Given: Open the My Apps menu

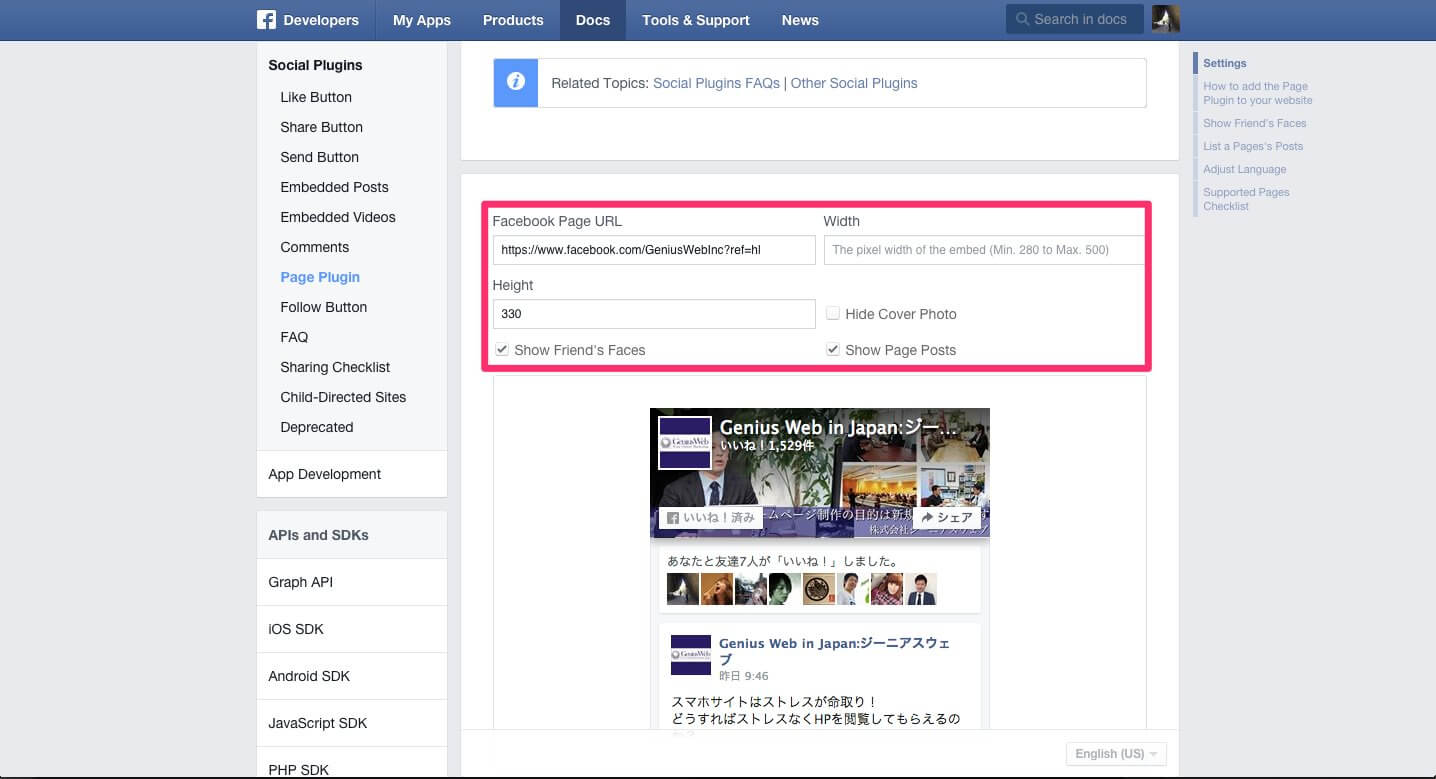Looking at the screenshot, I should pos(421,20).
